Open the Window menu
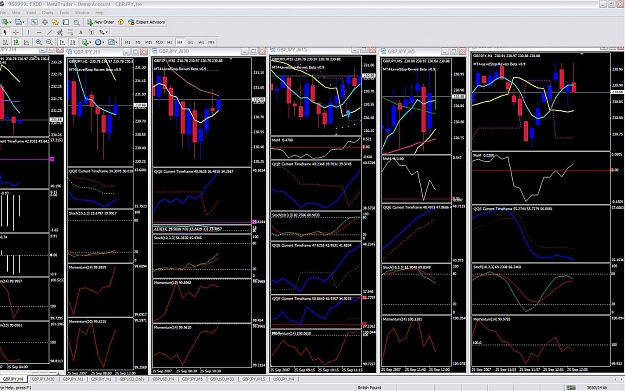625x391 pixels. (82, 12)
